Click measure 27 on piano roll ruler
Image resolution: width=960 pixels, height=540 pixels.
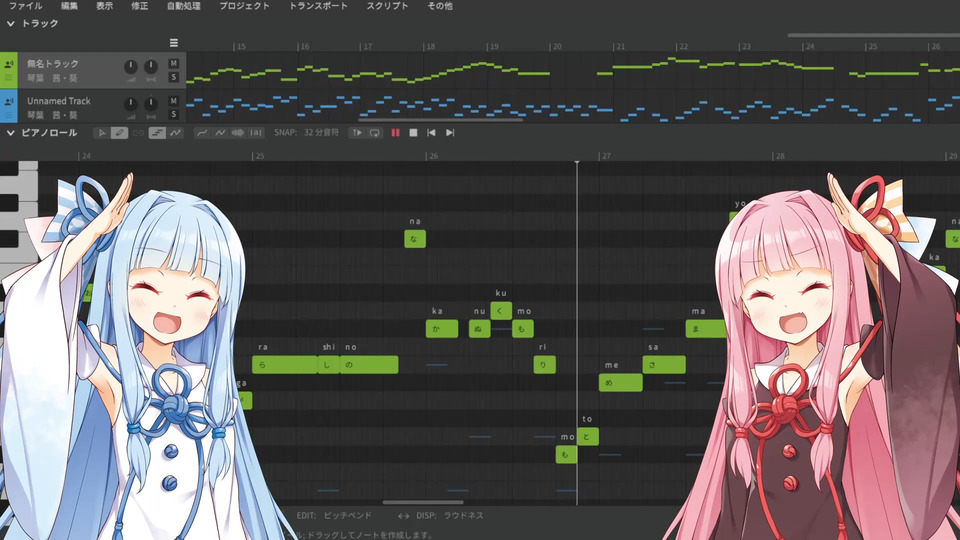[606, 156]
